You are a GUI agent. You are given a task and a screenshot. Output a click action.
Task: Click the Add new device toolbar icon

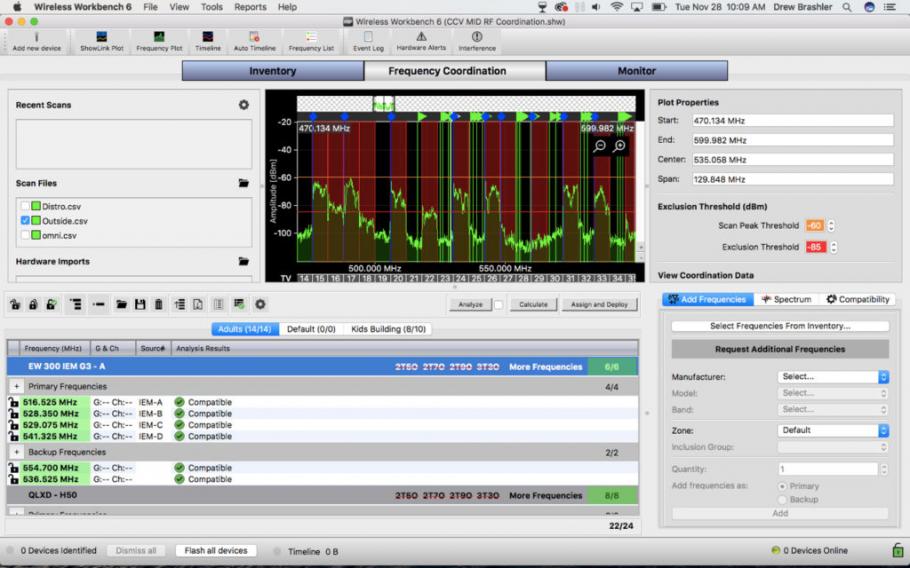click(x=36, y=42)
